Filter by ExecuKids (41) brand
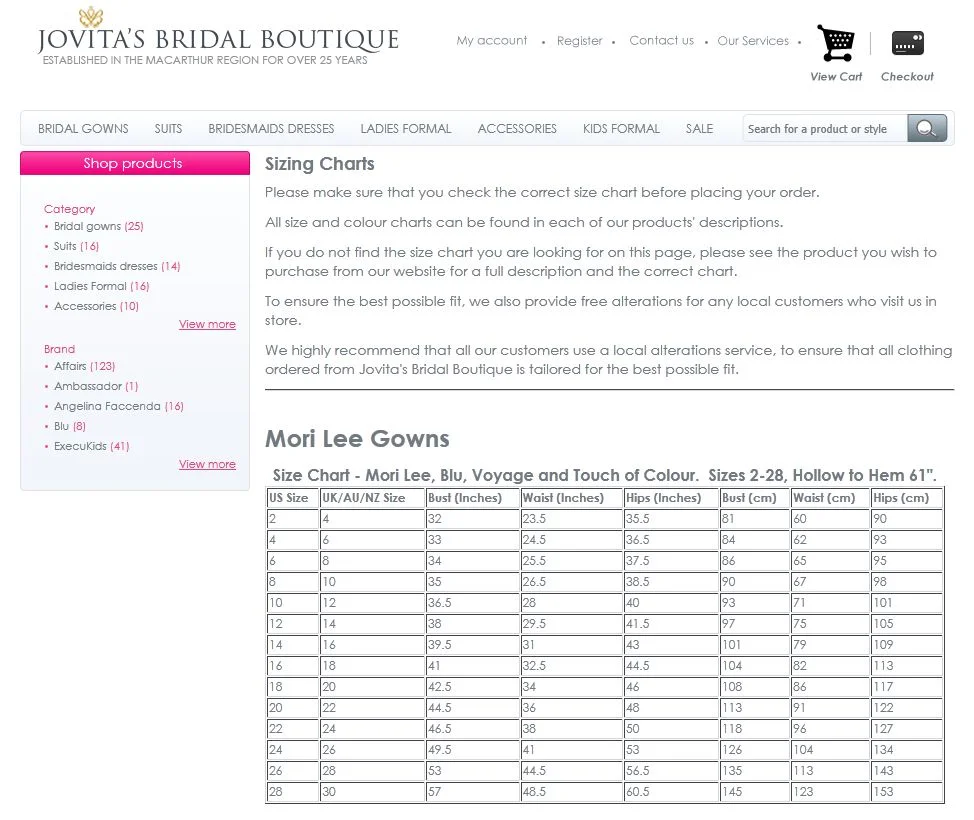Screen dimensions: 974x820 (91, 445)
